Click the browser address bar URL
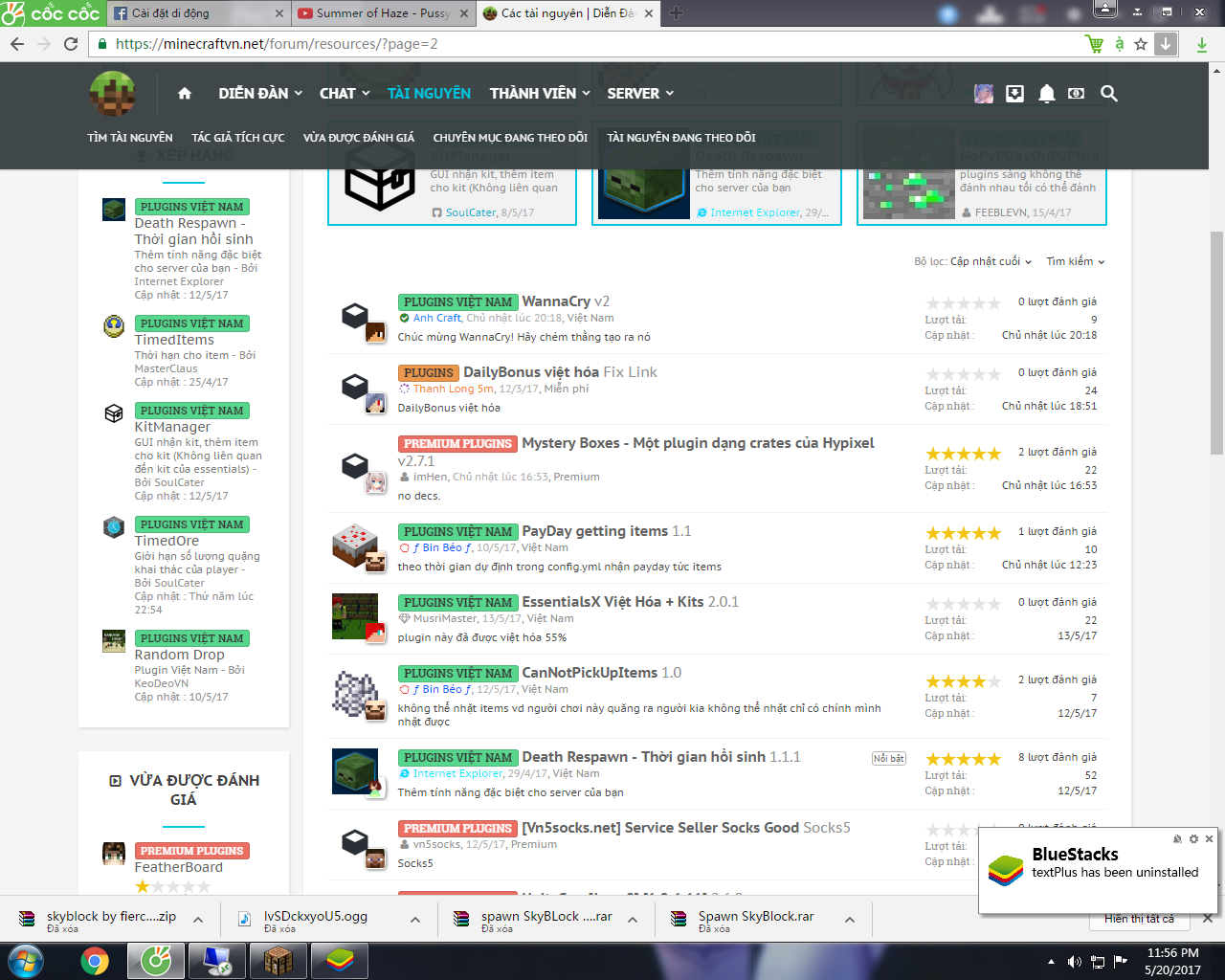Screen dimensions: 1225x980 click(277, 44)
